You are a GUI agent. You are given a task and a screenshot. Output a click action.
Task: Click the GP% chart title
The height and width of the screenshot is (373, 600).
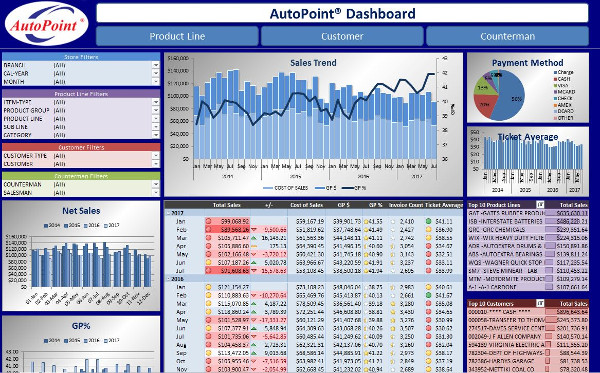coord(81,326)
